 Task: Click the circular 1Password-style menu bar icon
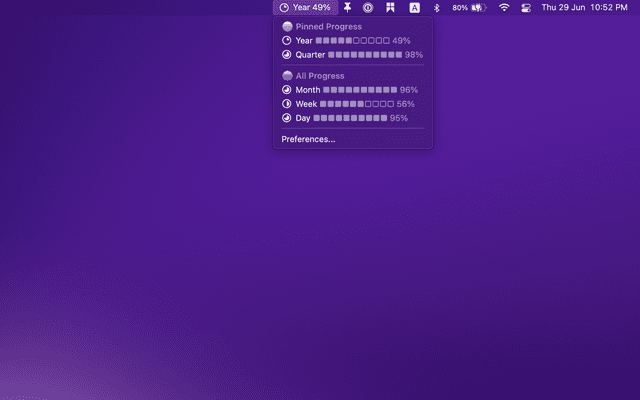pos(368,7)
